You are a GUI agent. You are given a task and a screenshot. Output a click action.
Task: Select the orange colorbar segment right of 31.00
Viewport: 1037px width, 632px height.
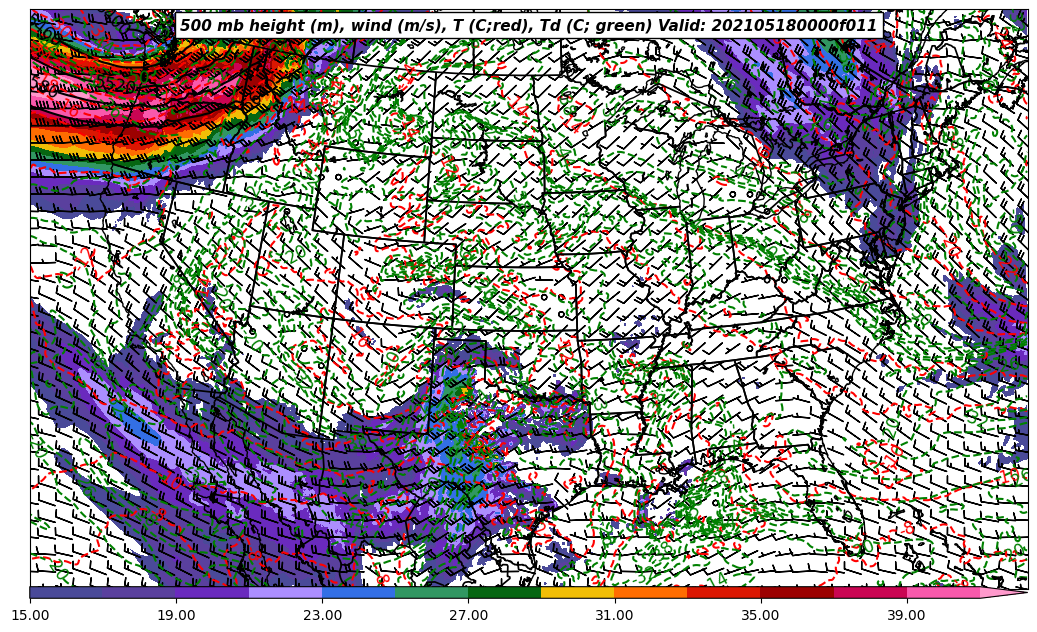pyautogui.click(x=651, y=592)
